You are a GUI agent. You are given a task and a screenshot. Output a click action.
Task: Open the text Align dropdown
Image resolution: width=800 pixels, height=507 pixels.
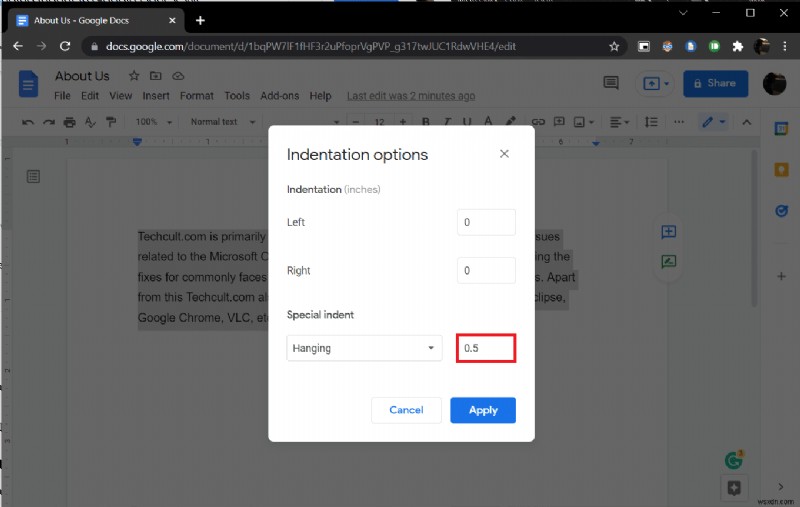click(619, 122)
